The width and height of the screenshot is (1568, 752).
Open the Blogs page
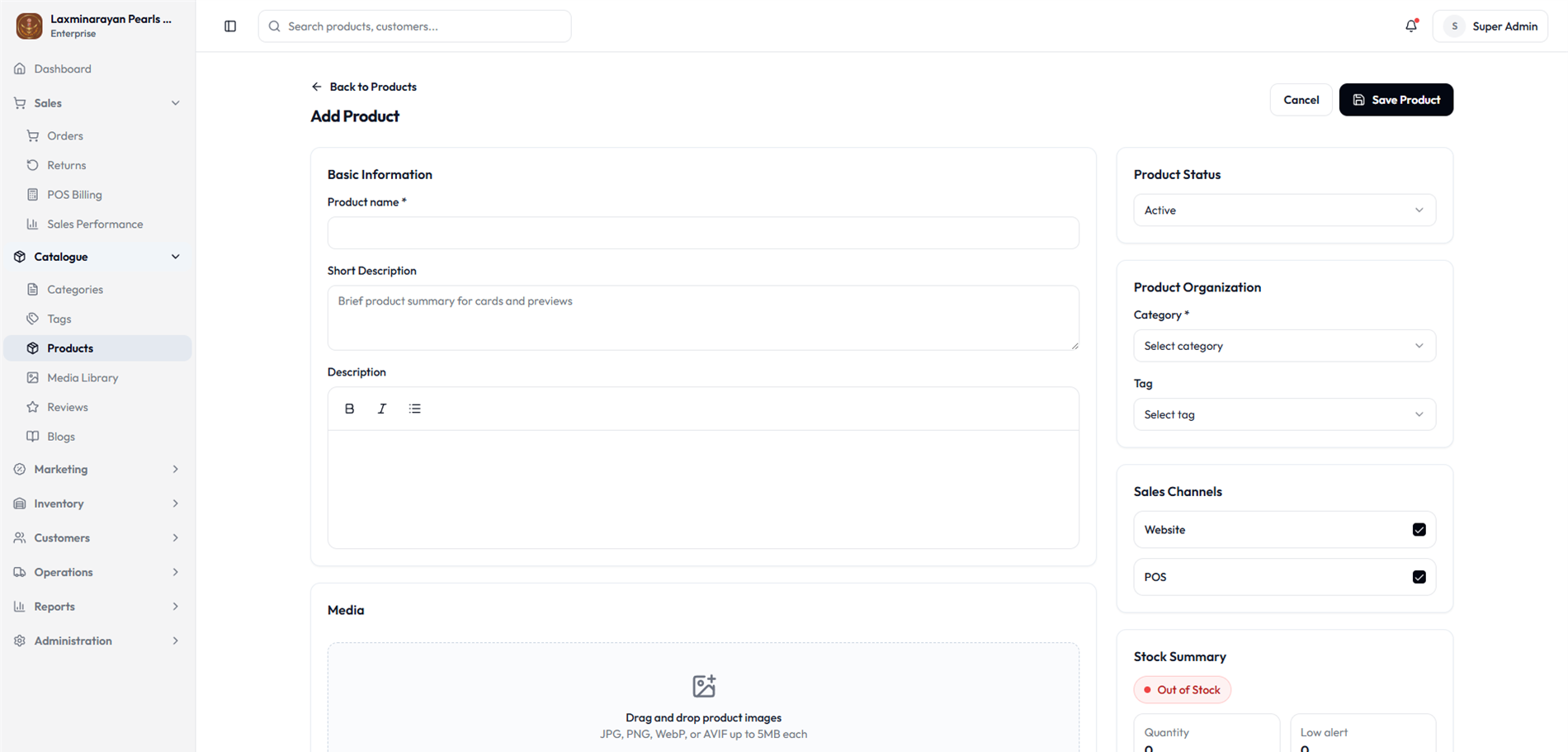(x=97, y=437)
